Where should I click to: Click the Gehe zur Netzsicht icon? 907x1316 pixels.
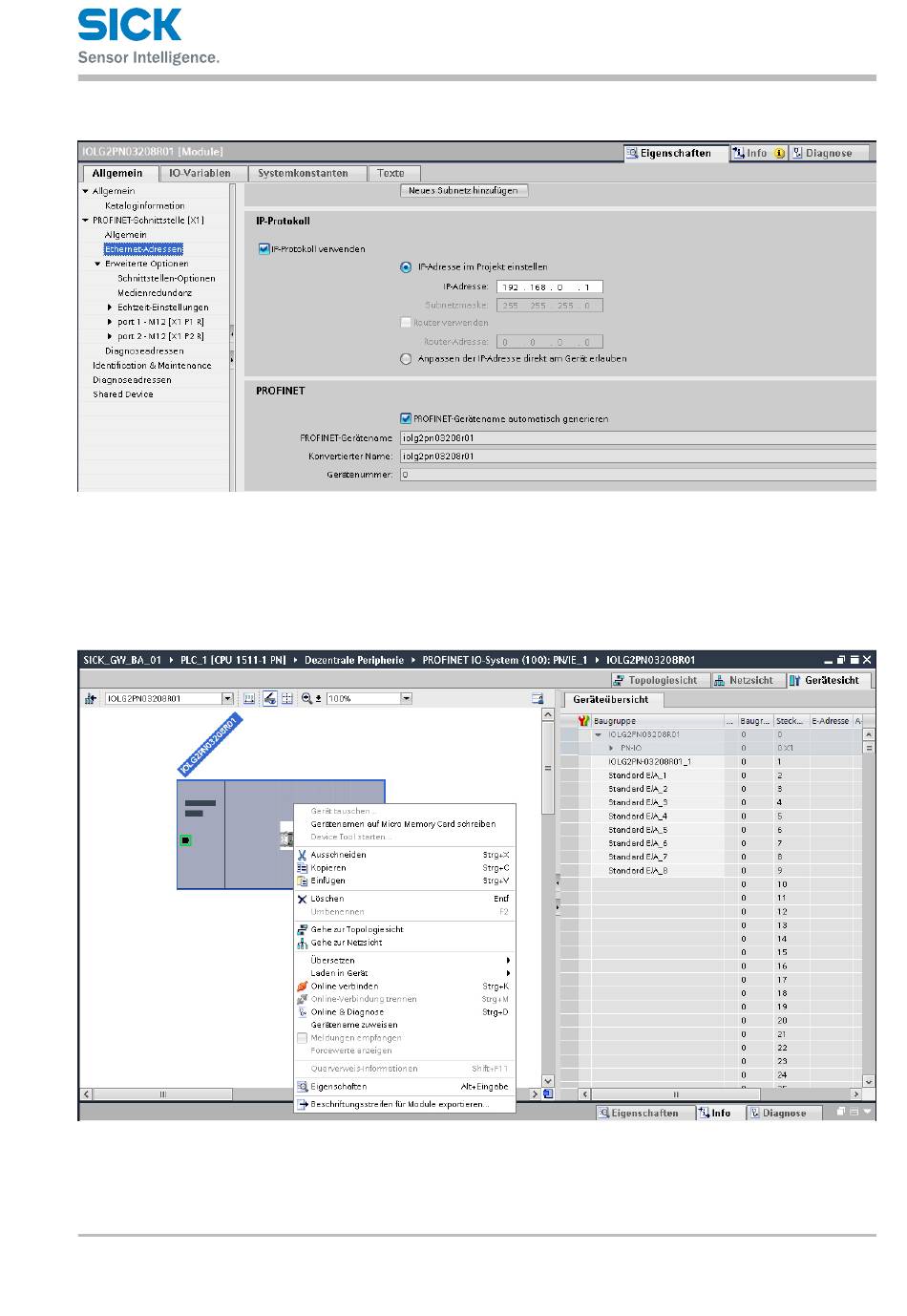coord(302,943)
